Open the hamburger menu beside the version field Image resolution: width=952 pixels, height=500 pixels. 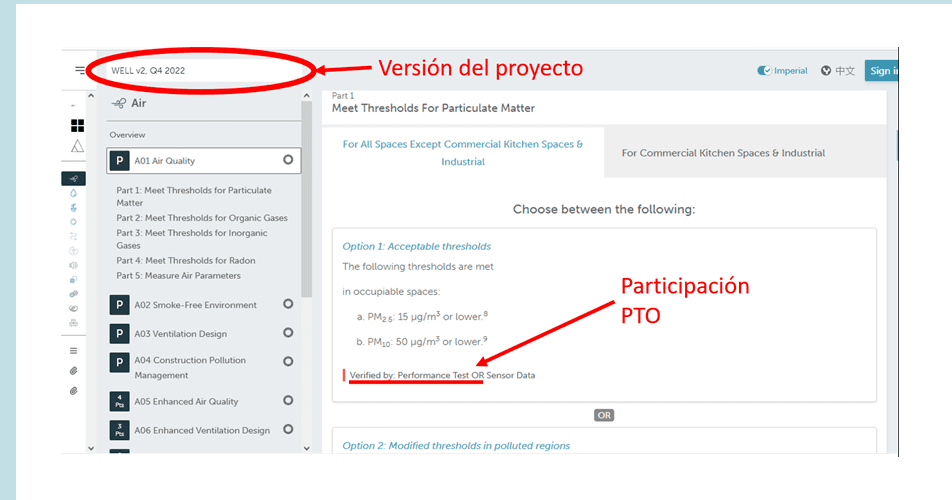coord(80,70)
